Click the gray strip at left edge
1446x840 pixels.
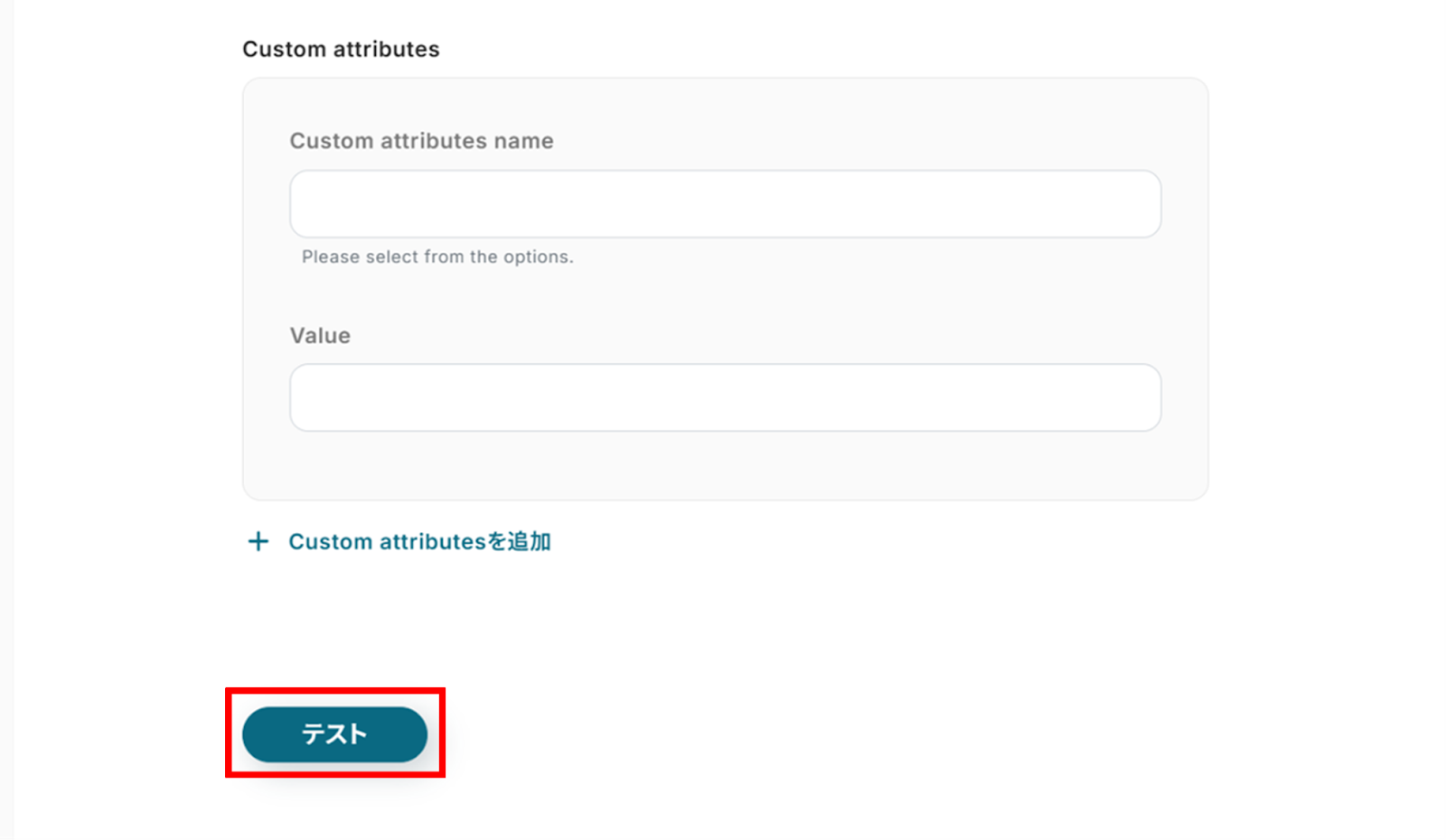tap(6, 420)
